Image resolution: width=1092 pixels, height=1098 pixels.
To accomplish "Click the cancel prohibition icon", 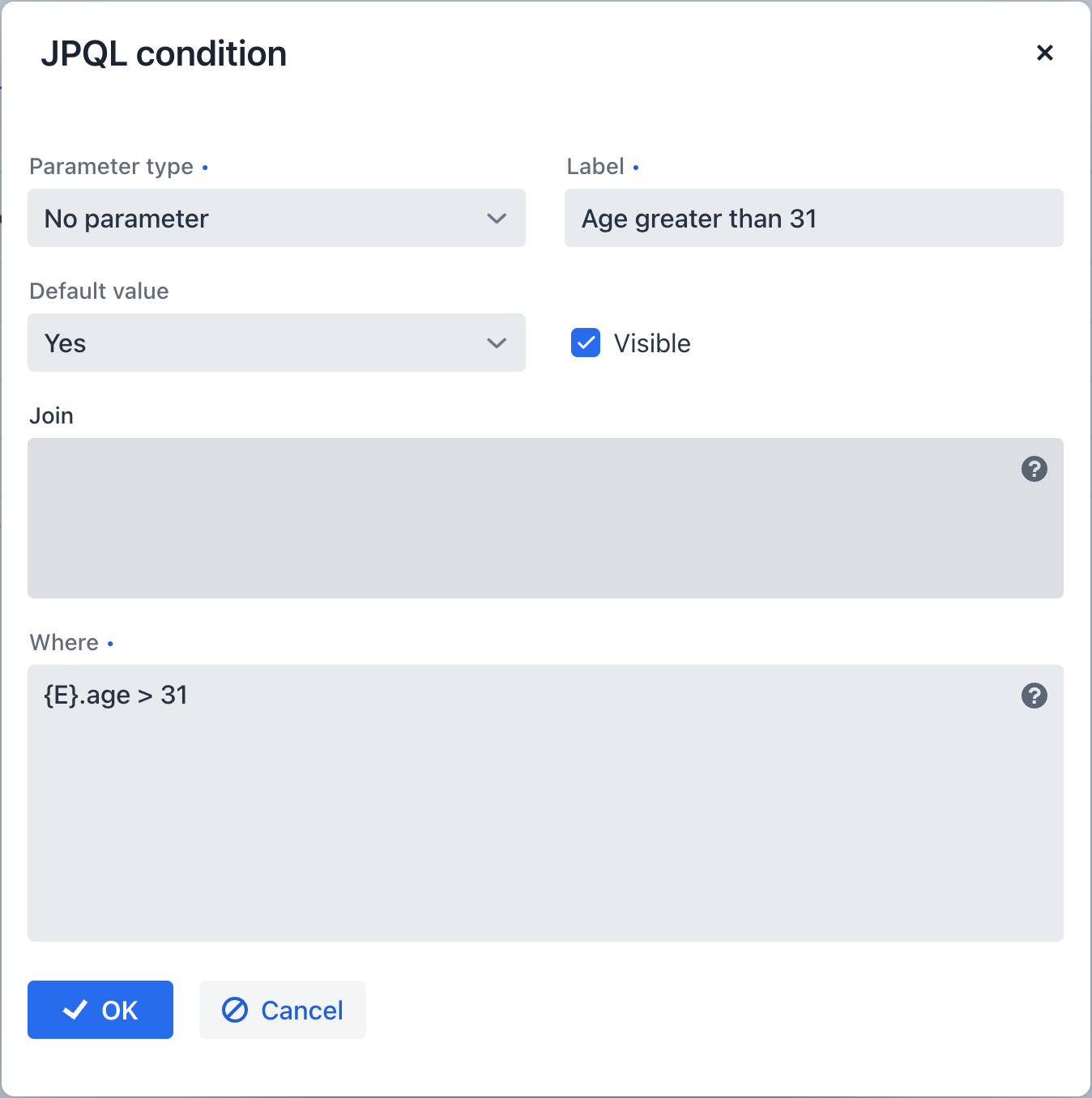I will pos(234,1010).
